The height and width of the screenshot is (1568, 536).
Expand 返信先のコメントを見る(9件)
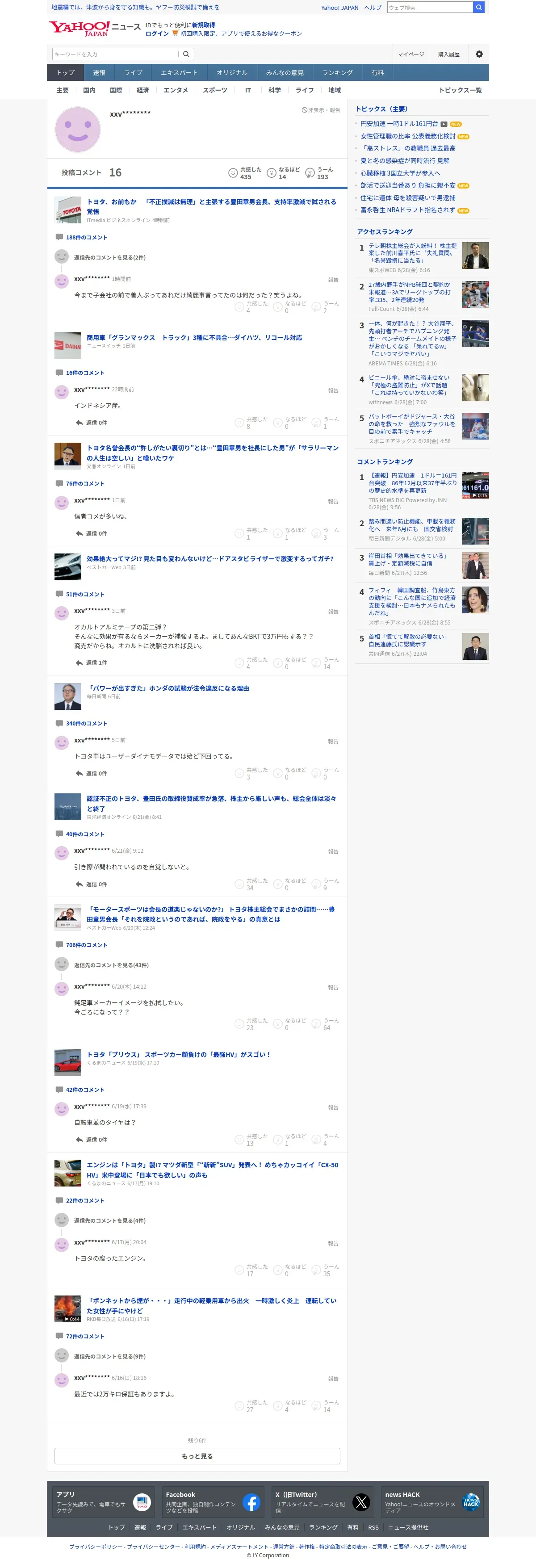click(x=109, y=1356)
